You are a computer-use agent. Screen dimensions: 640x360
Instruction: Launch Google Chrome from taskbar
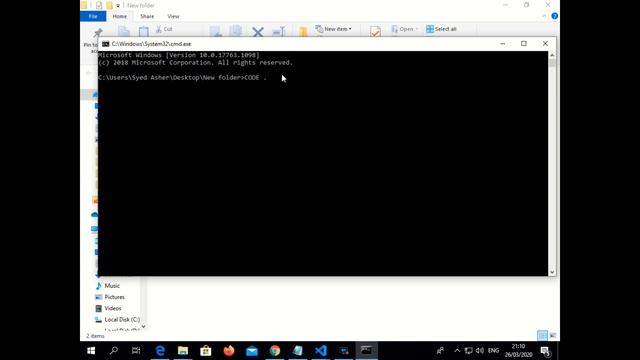[x=275, y=351]
